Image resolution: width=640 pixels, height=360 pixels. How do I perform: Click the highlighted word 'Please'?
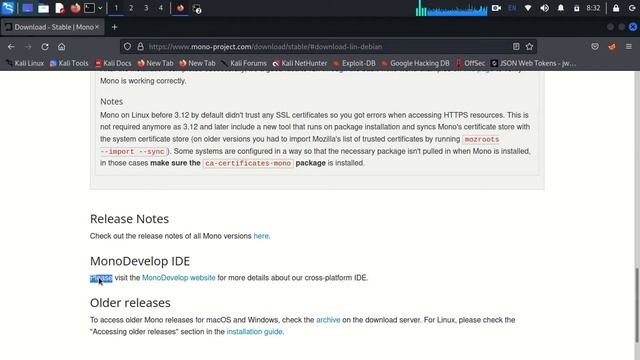pos(101,278)
